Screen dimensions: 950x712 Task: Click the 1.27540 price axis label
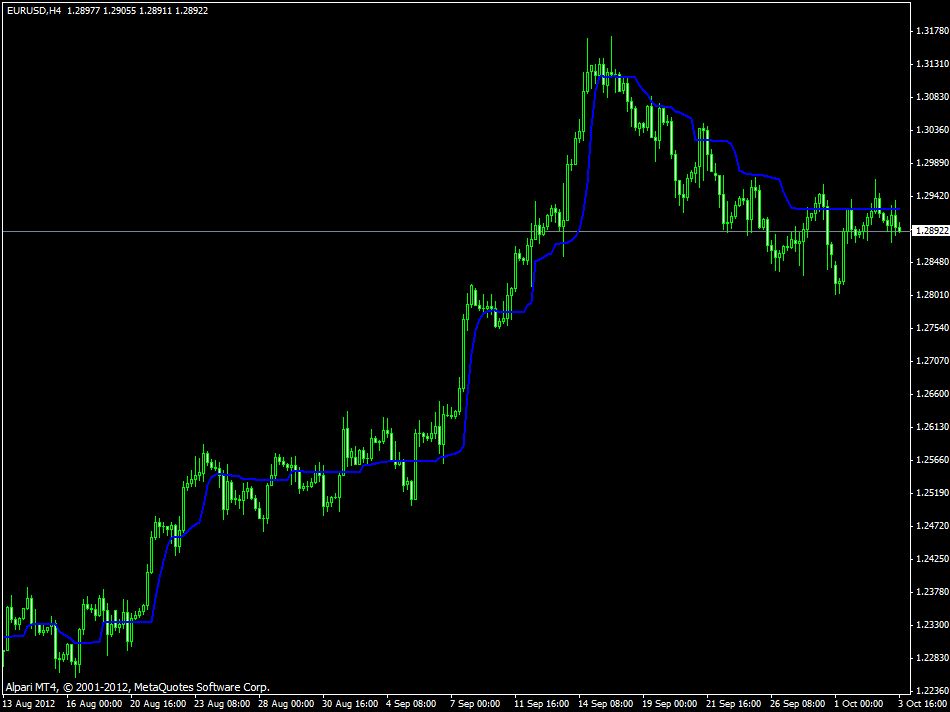[x=931, y=328]
